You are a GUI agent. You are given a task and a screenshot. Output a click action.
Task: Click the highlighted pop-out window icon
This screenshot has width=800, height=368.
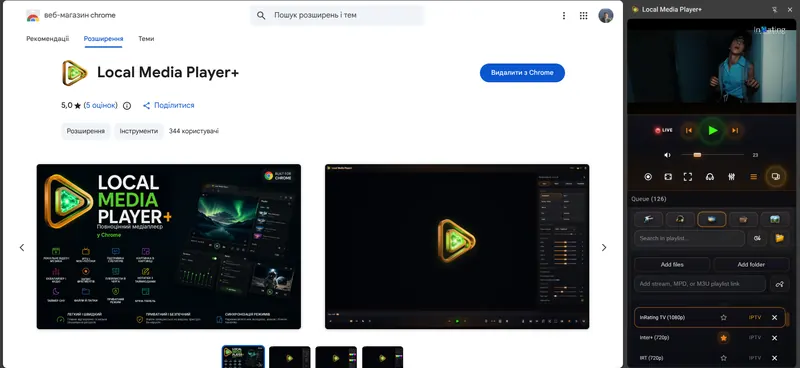click(776, 177)
